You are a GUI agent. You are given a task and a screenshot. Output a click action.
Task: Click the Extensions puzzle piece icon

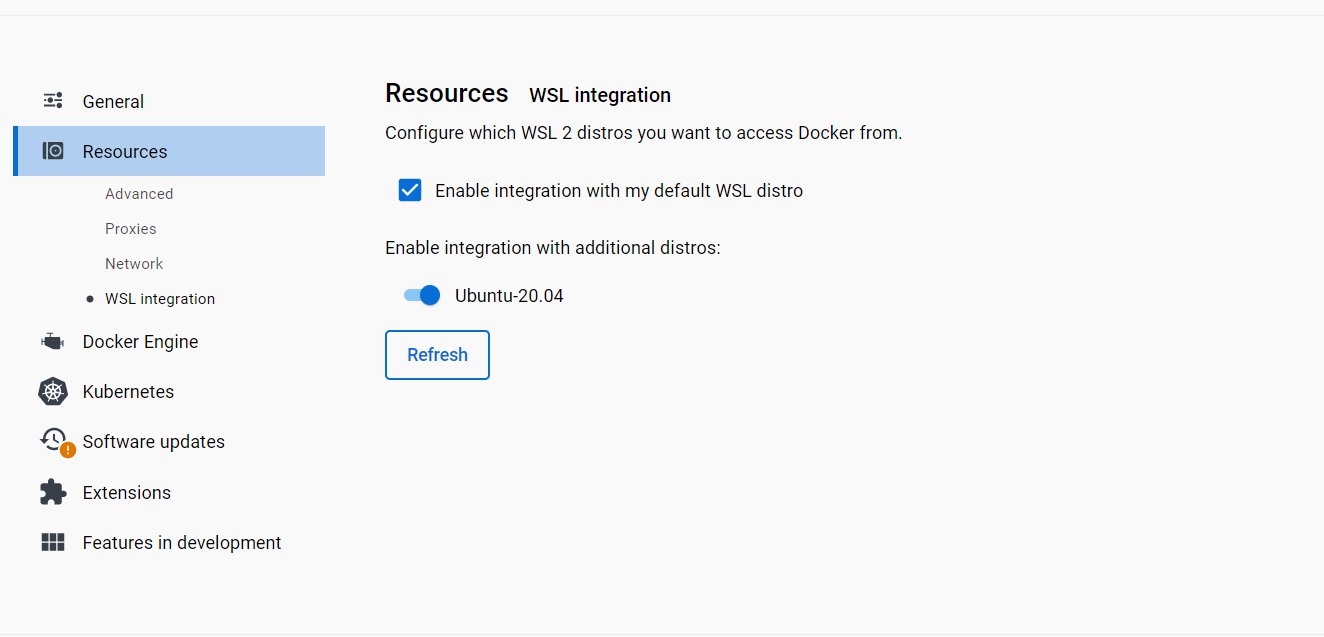53,492
